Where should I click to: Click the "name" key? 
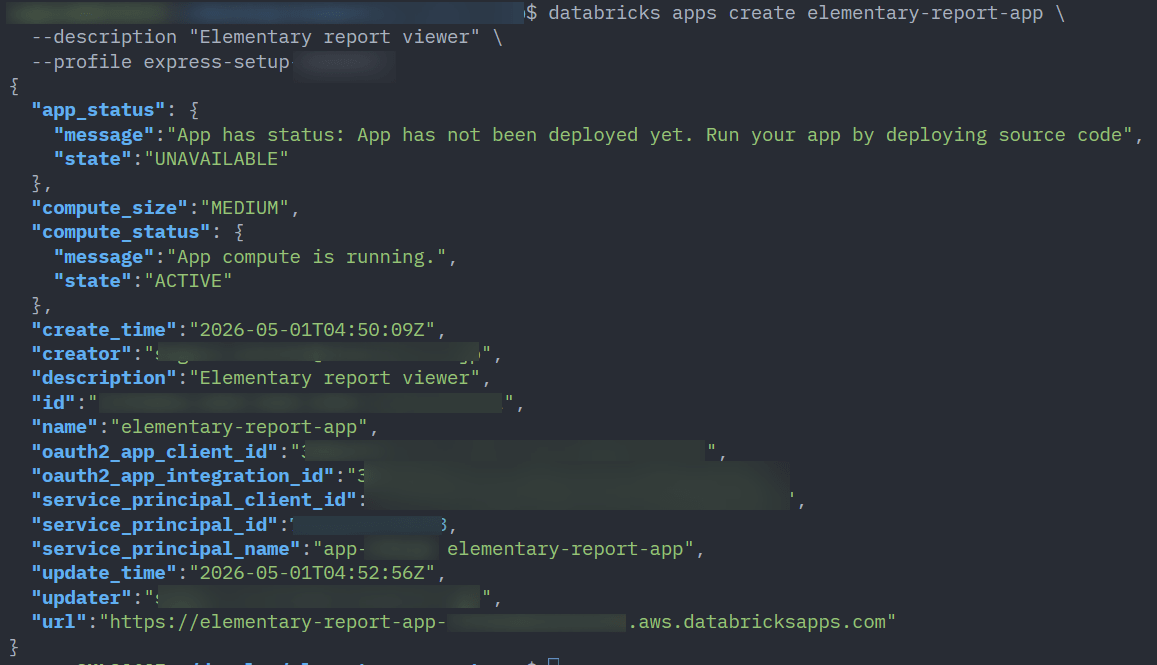[64, 427]
